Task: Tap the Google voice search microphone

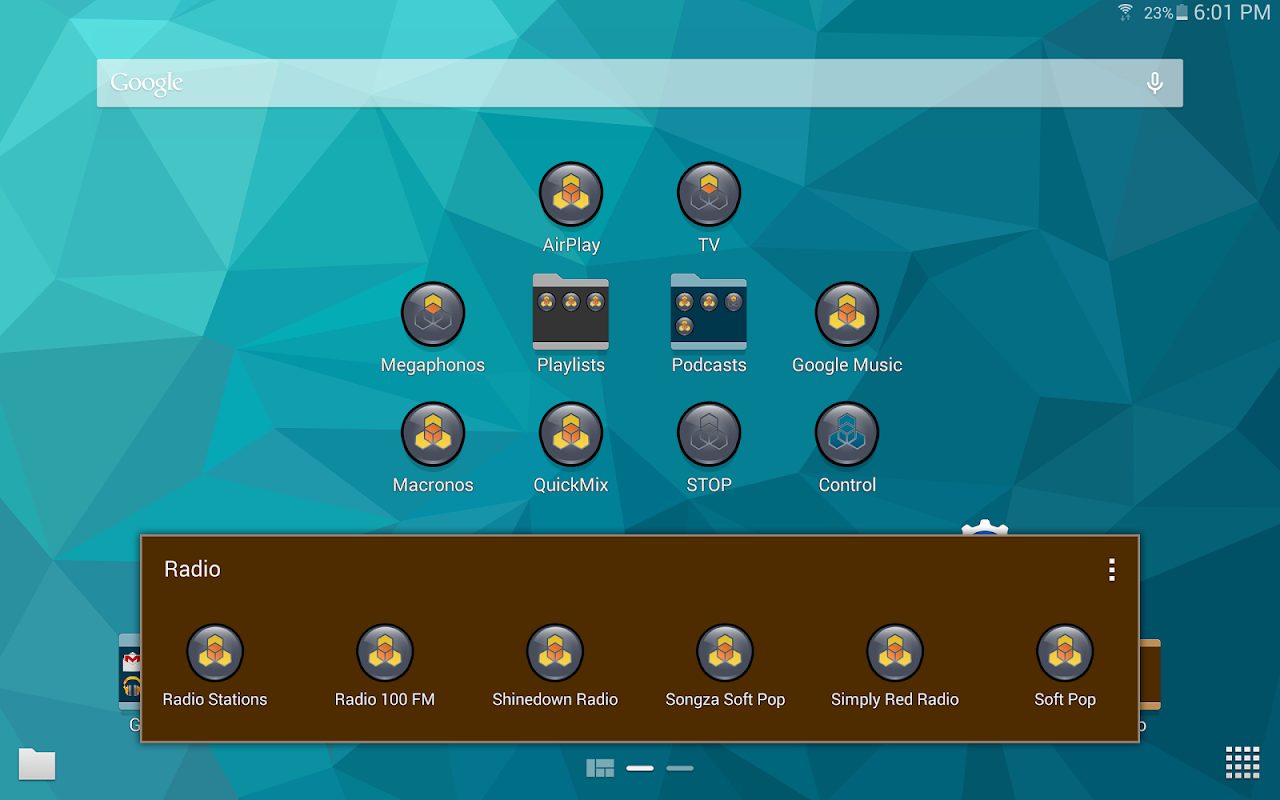Action: [1155, 83]
